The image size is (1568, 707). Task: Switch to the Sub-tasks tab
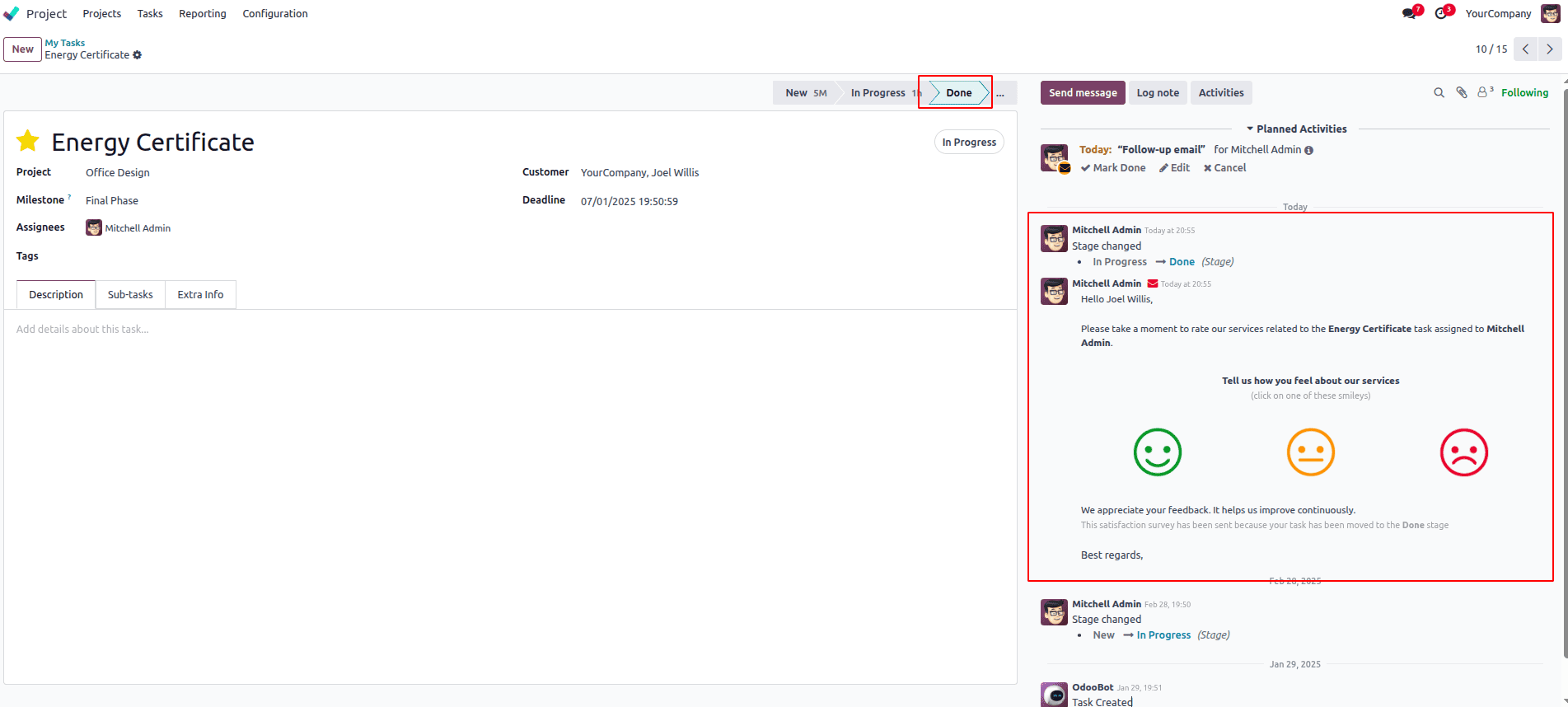tap(130, 295)
